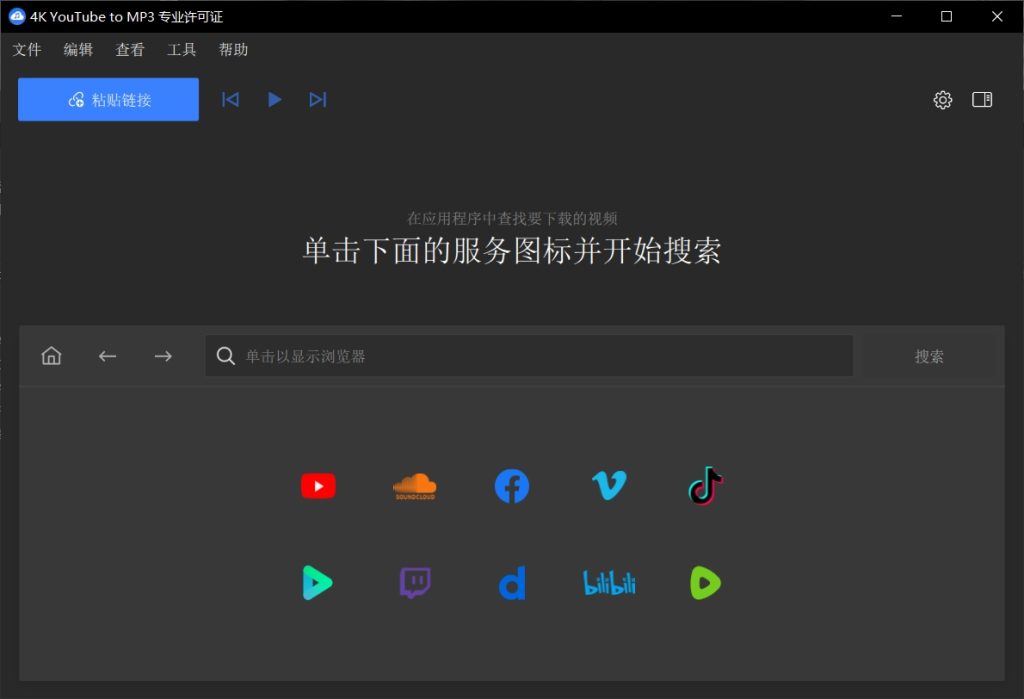Click the home icon in the browser bar
The image size is (1024, 699).
click(x=51, y=356)
